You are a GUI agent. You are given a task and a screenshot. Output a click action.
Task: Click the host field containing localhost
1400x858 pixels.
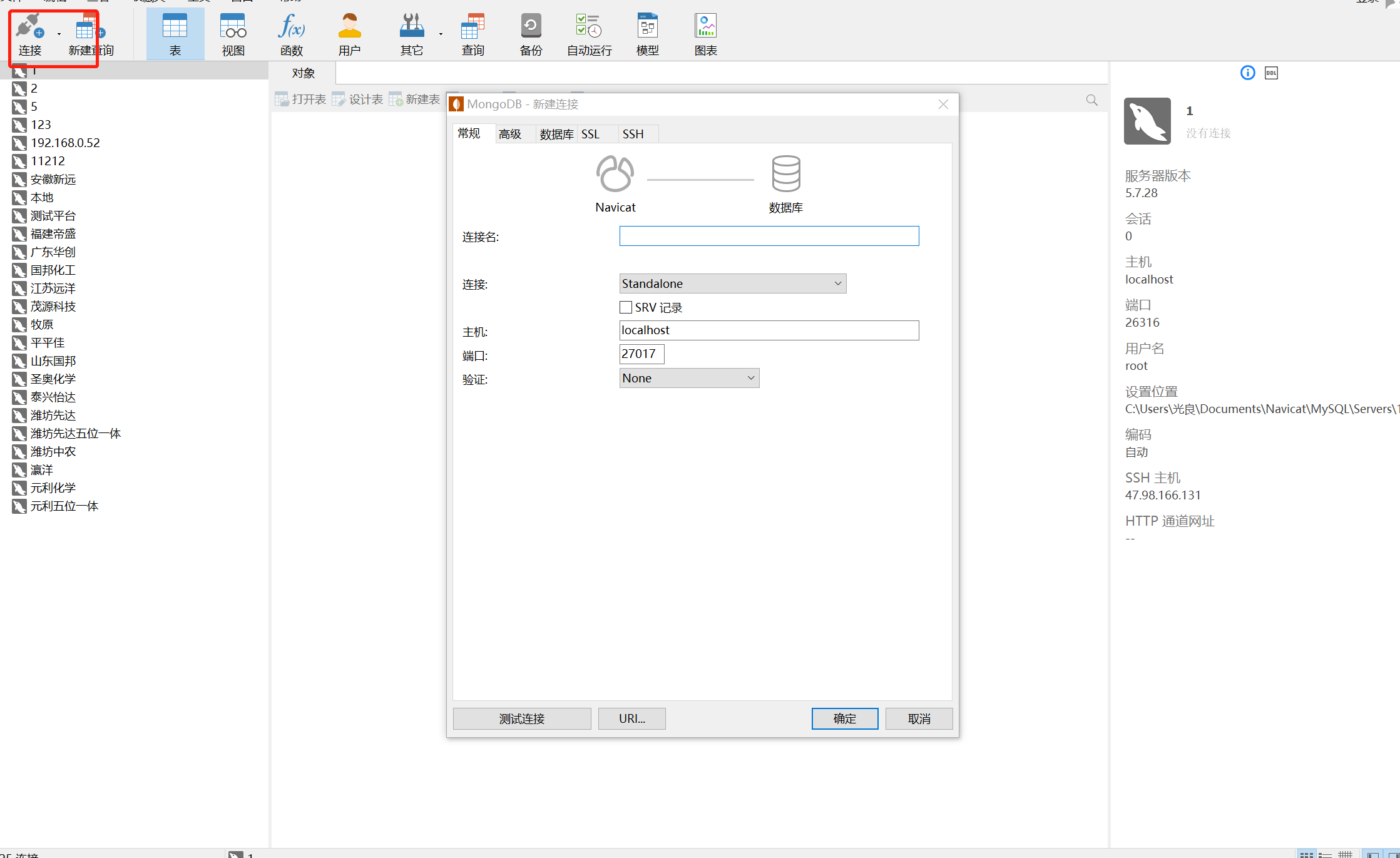[x=769, y=330]
